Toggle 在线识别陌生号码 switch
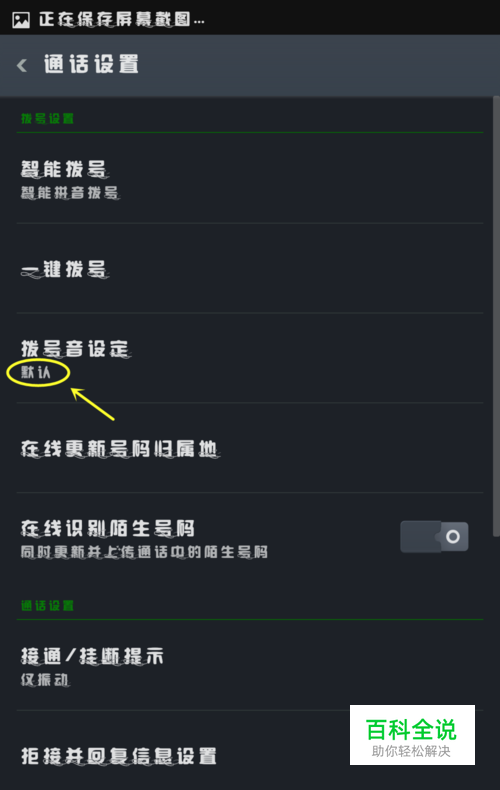 pos(434,537)
